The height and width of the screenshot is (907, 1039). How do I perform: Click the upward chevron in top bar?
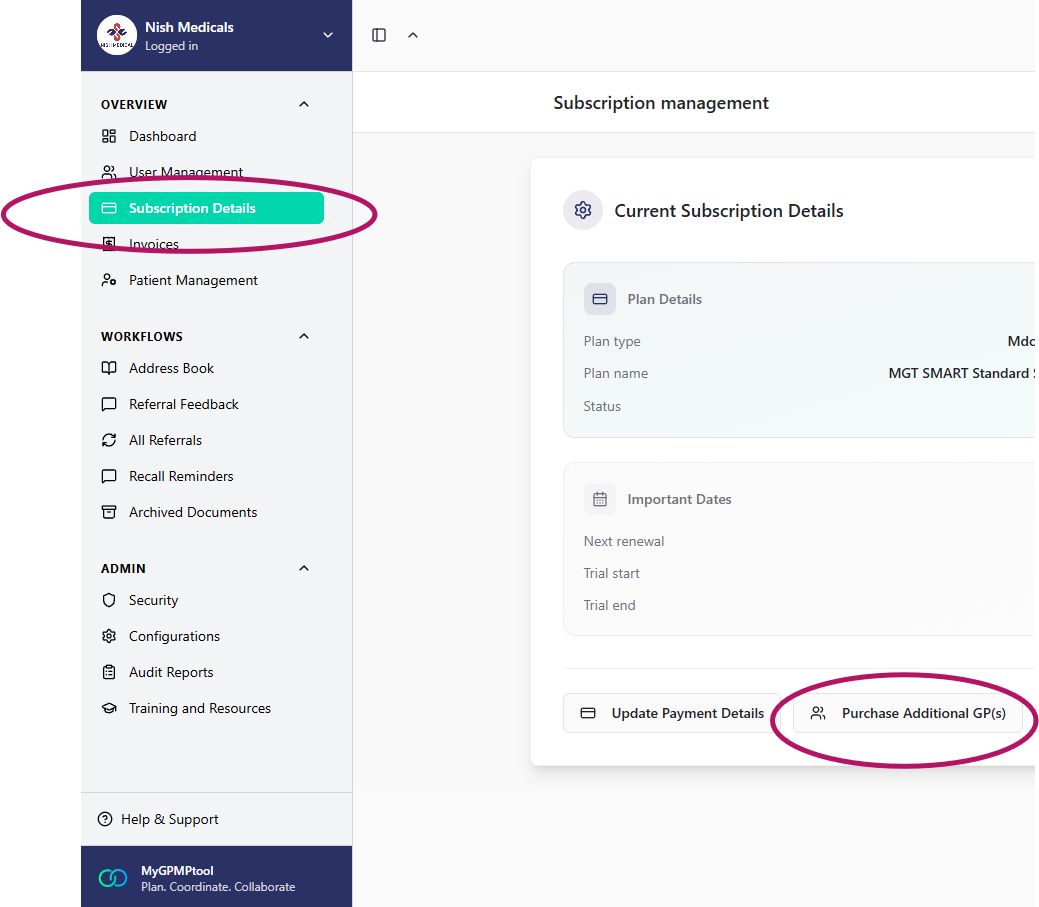(413, 35)
